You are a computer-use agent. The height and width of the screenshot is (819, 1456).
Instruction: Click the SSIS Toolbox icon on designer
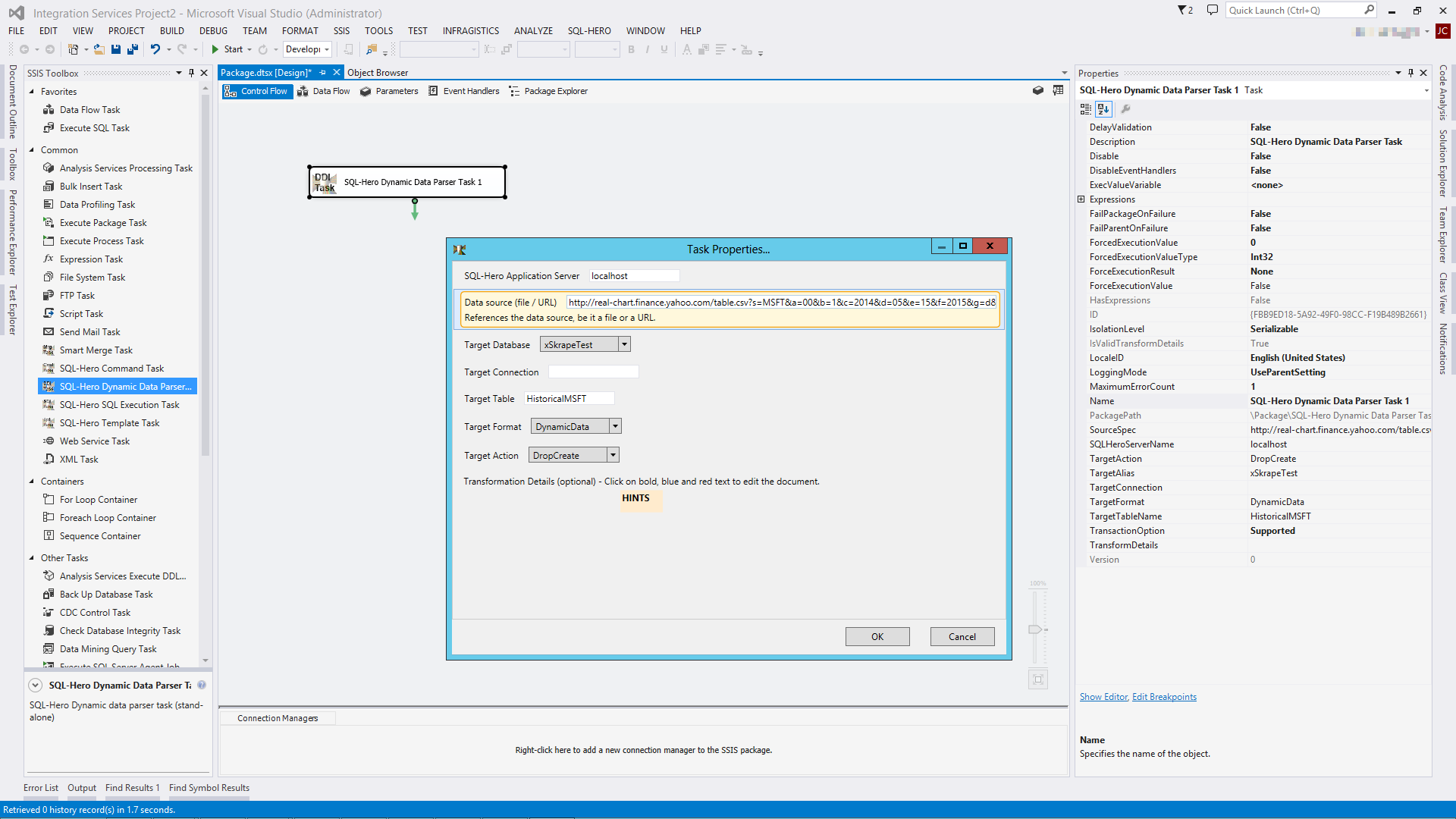[x=1038, y=90]
